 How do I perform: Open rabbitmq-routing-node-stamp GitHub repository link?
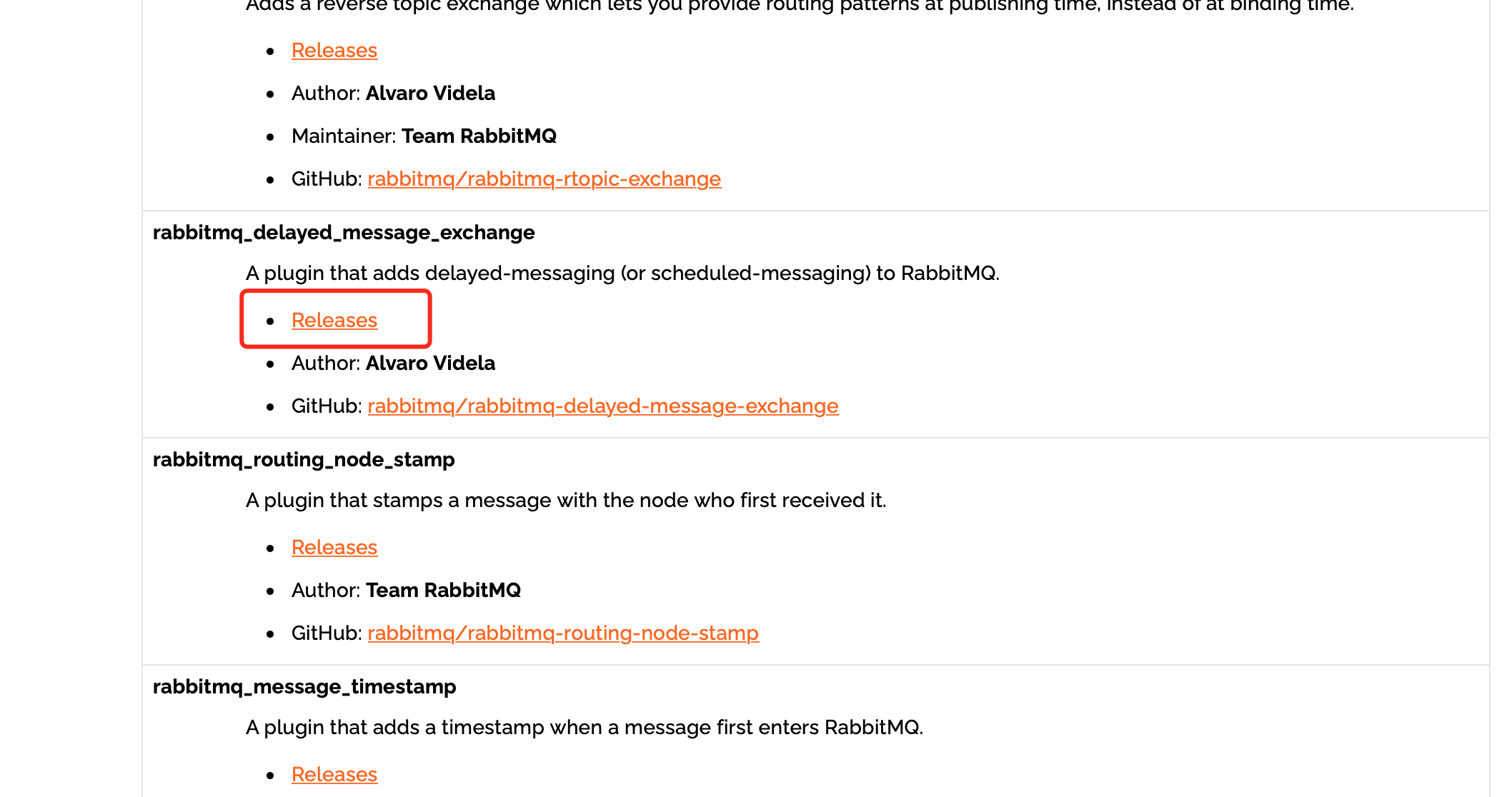pyautogui.click(x=563, y=633)
